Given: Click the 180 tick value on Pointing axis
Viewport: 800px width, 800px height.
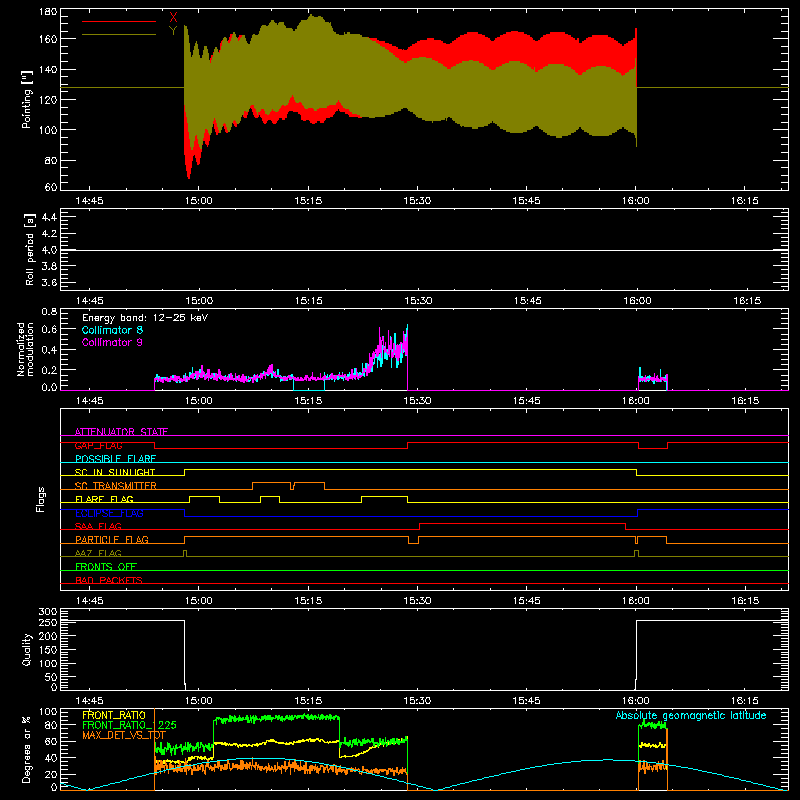Looking at the screenshot, I should click(x=48, y=12).
